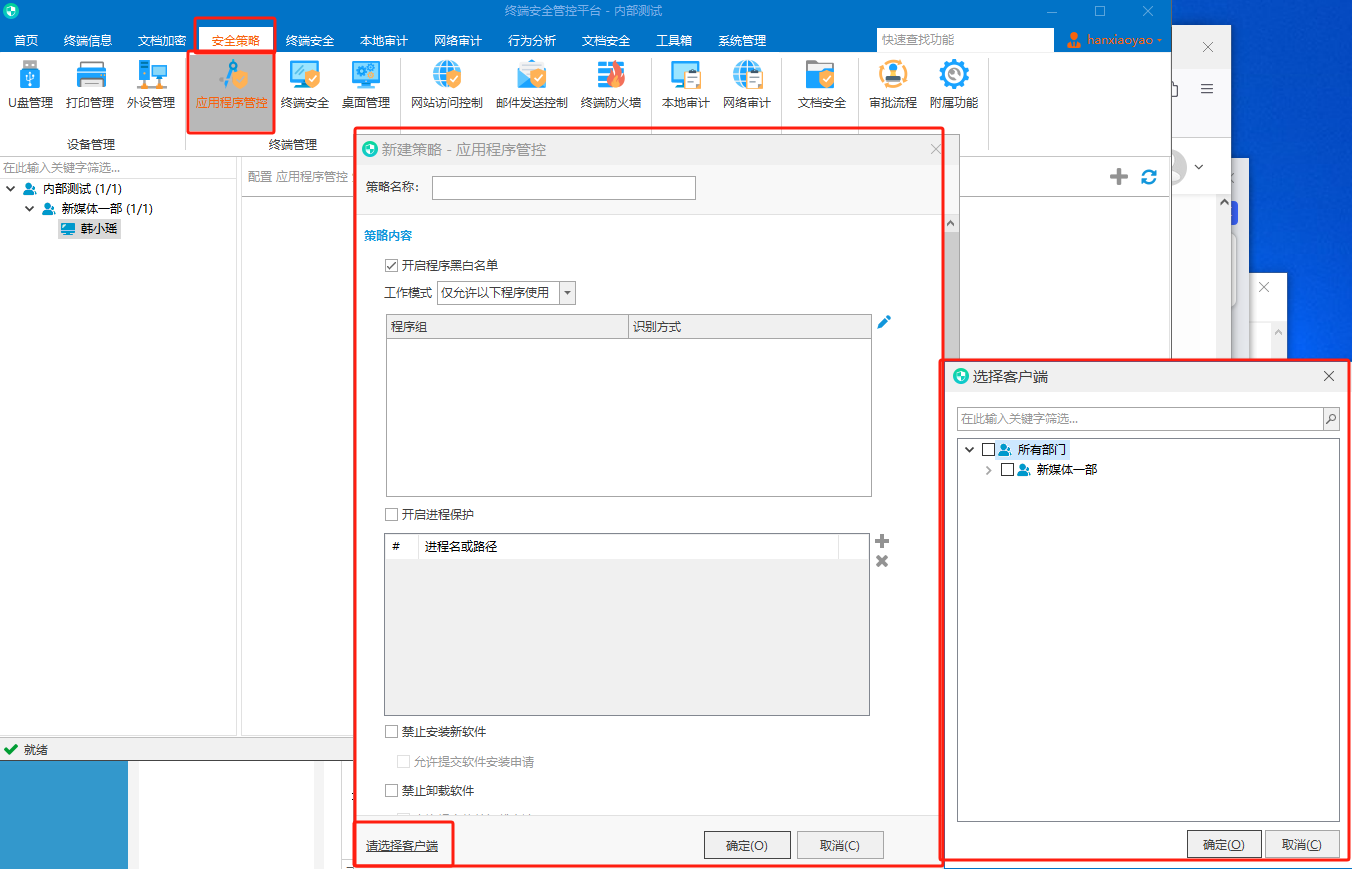Open 外设管理 peripheral tool
The image size is (1352, 869).
[151, 85]
